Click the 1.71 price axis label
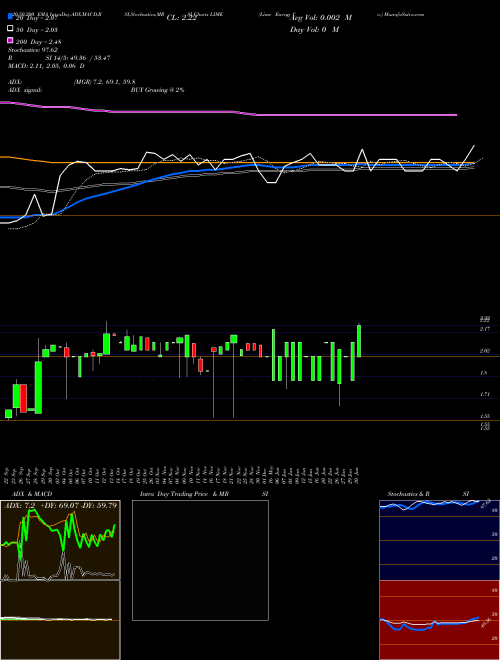500x660 pixels. (484, 394)
